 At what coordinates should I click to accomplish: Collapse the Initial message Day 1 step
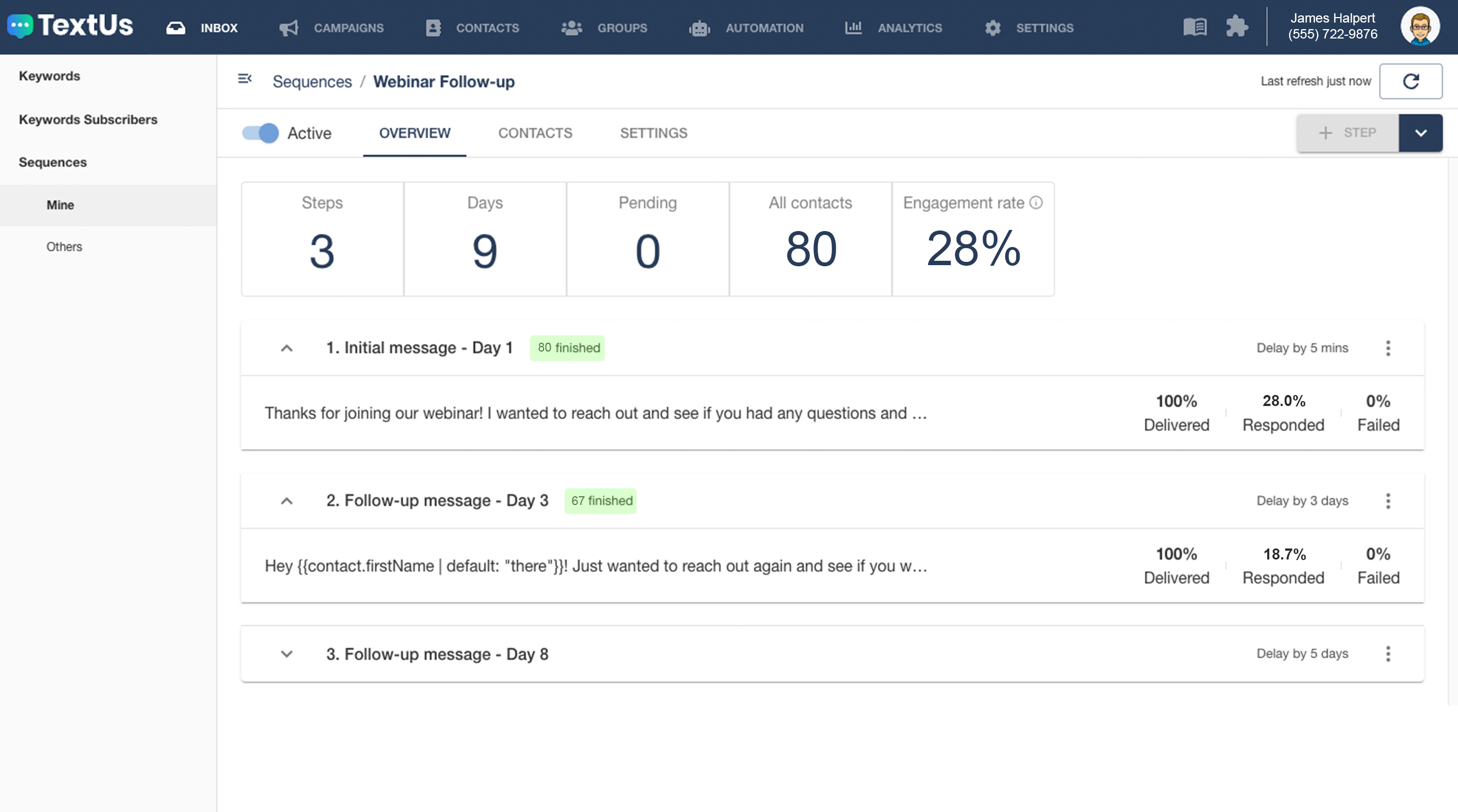[287, 348]
